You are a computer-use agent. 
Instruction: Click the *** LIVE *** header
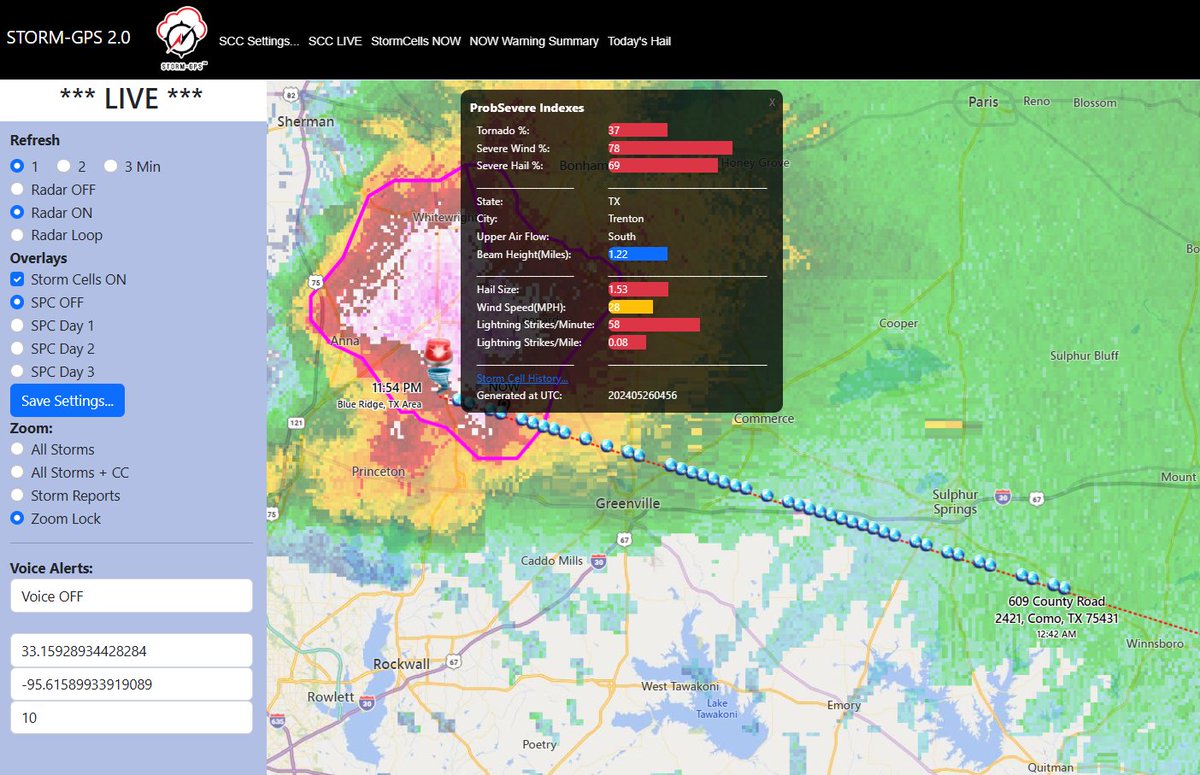(131, 99)
